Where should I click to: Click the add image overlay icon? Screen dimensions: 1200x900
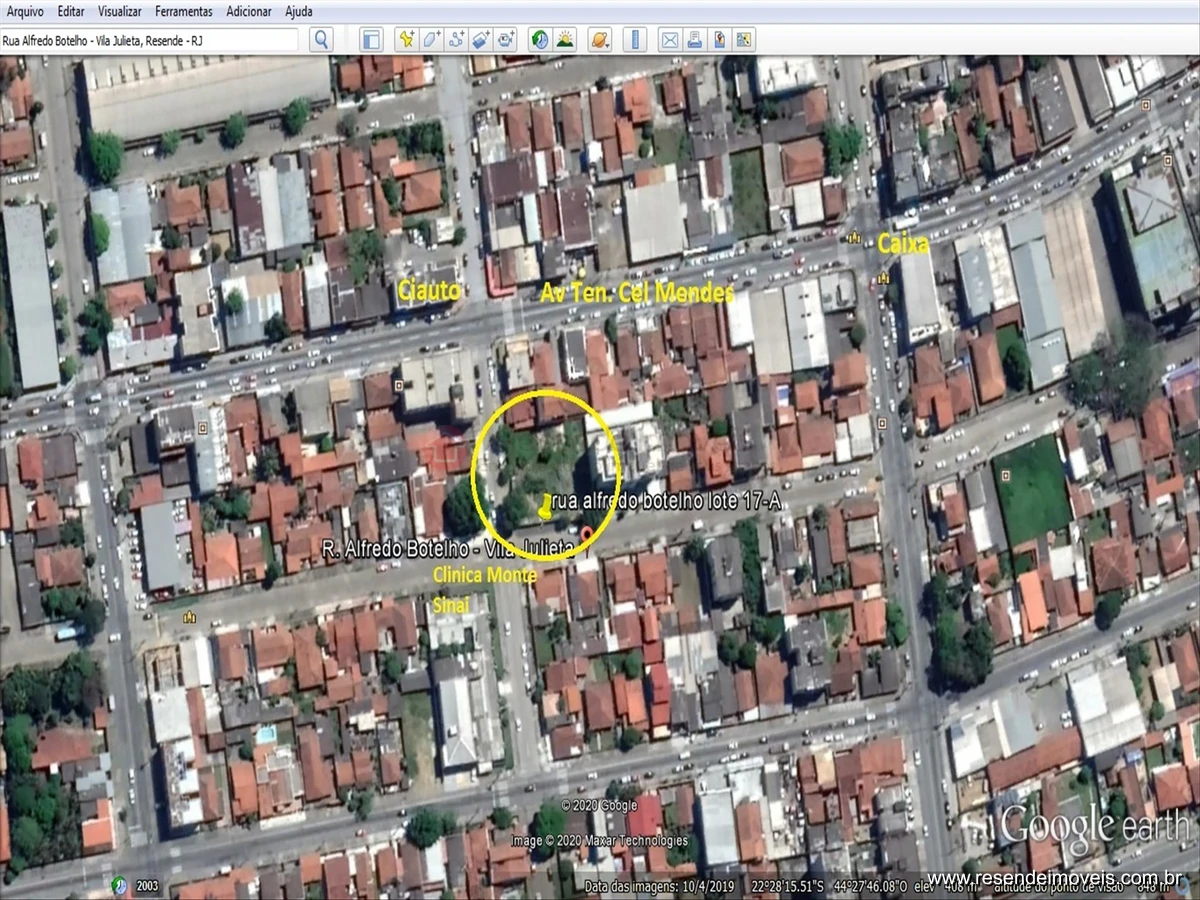(x=481, y=40)
